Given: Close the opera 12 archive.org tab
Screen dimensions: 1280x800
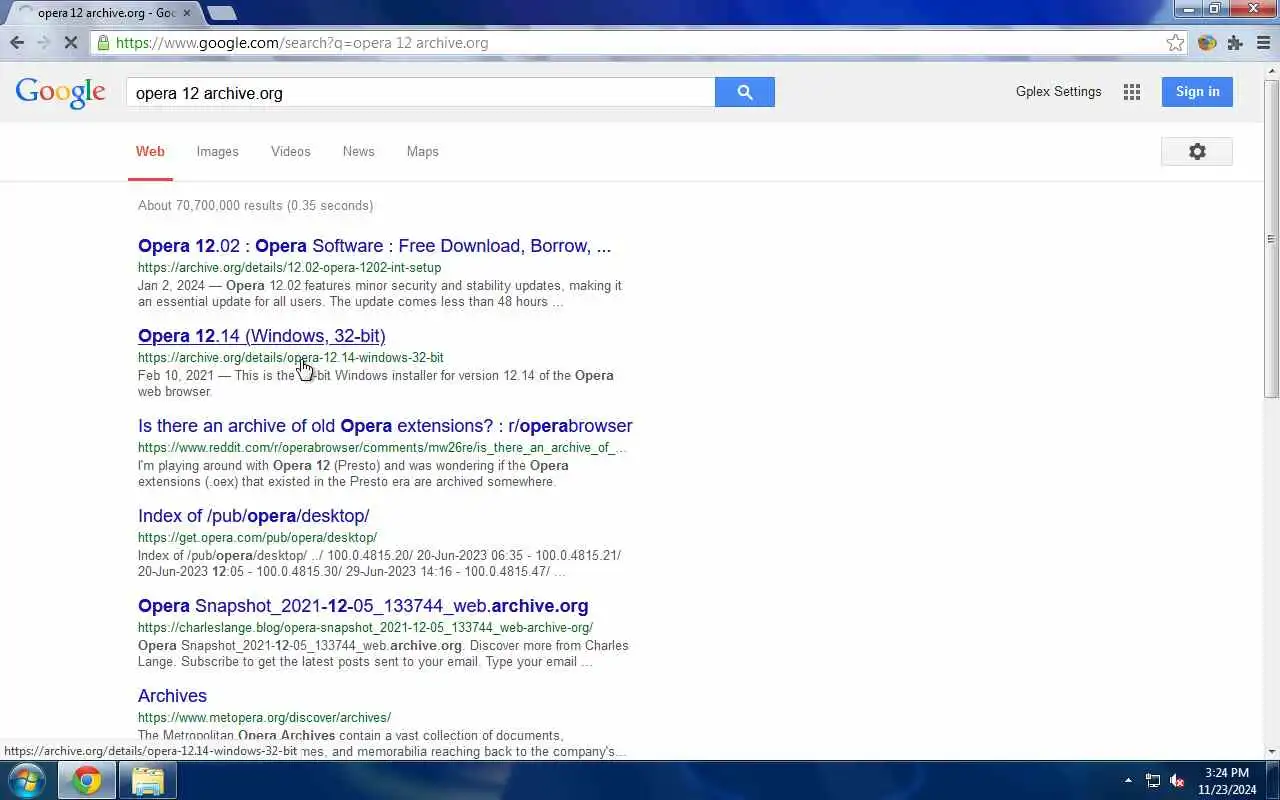Looking at the screenshot, I should pyautogui.click(x=186, y=13).
